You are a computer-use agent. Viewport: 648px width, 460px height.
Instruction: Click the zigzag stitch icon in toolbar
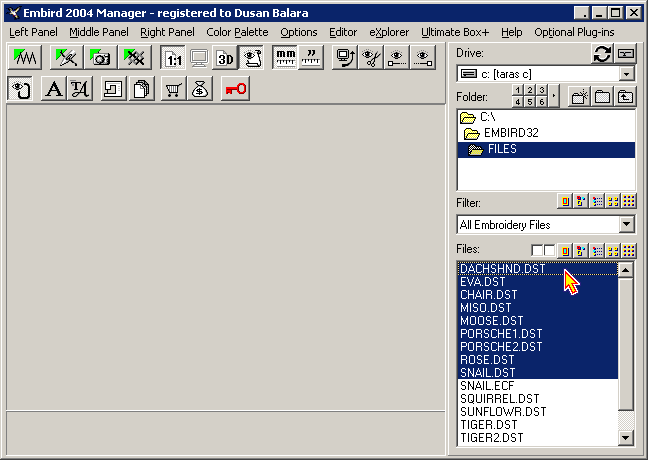[23, 57]
